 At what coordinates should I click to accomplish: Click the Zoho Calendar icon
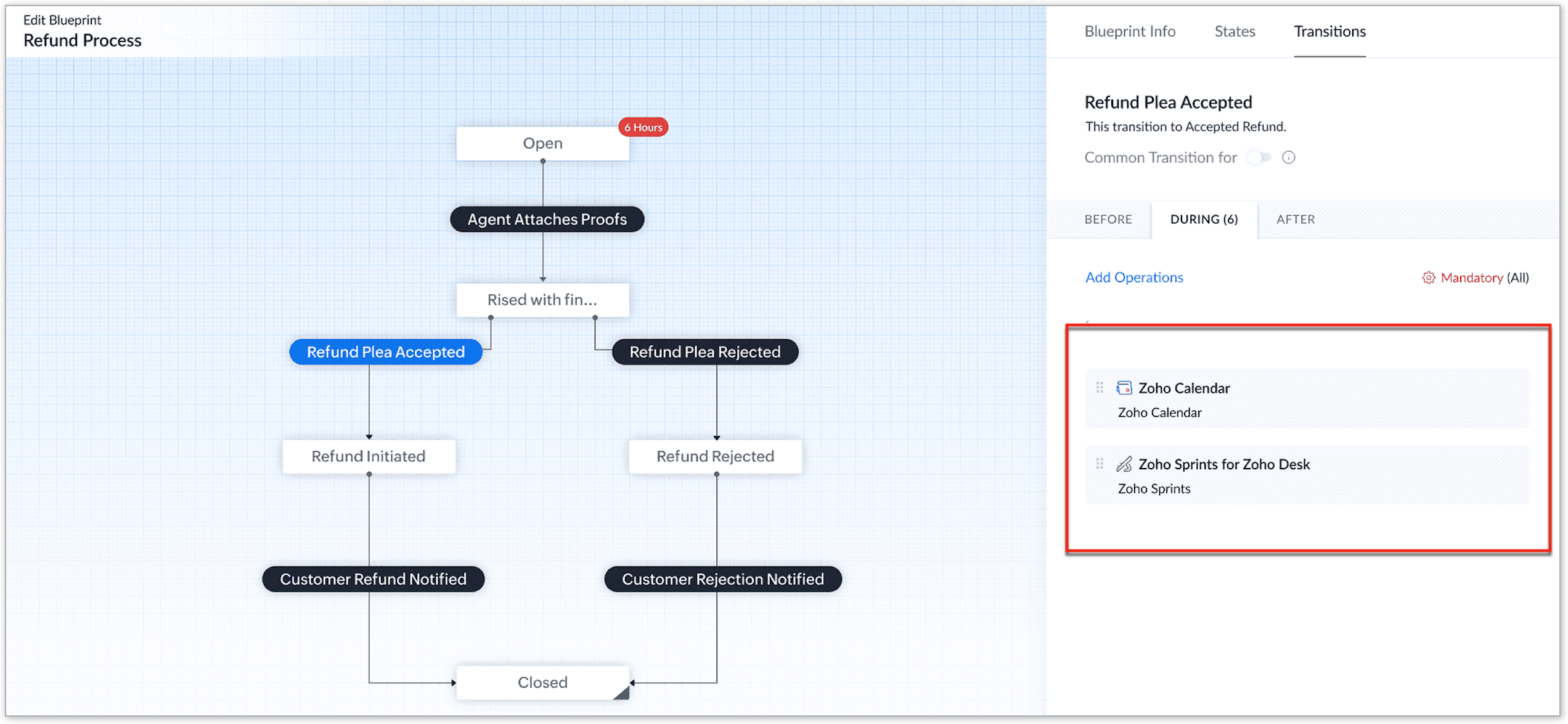1124,388
